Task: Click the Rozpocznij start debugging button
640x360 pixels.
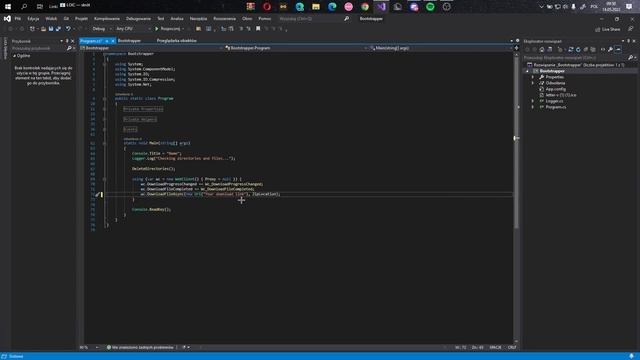Action: pyautogui.click(x=168, y=29)
